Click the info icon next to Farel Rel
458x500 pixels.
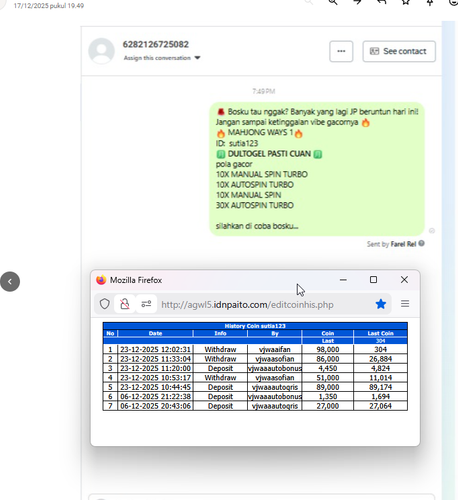421,243
